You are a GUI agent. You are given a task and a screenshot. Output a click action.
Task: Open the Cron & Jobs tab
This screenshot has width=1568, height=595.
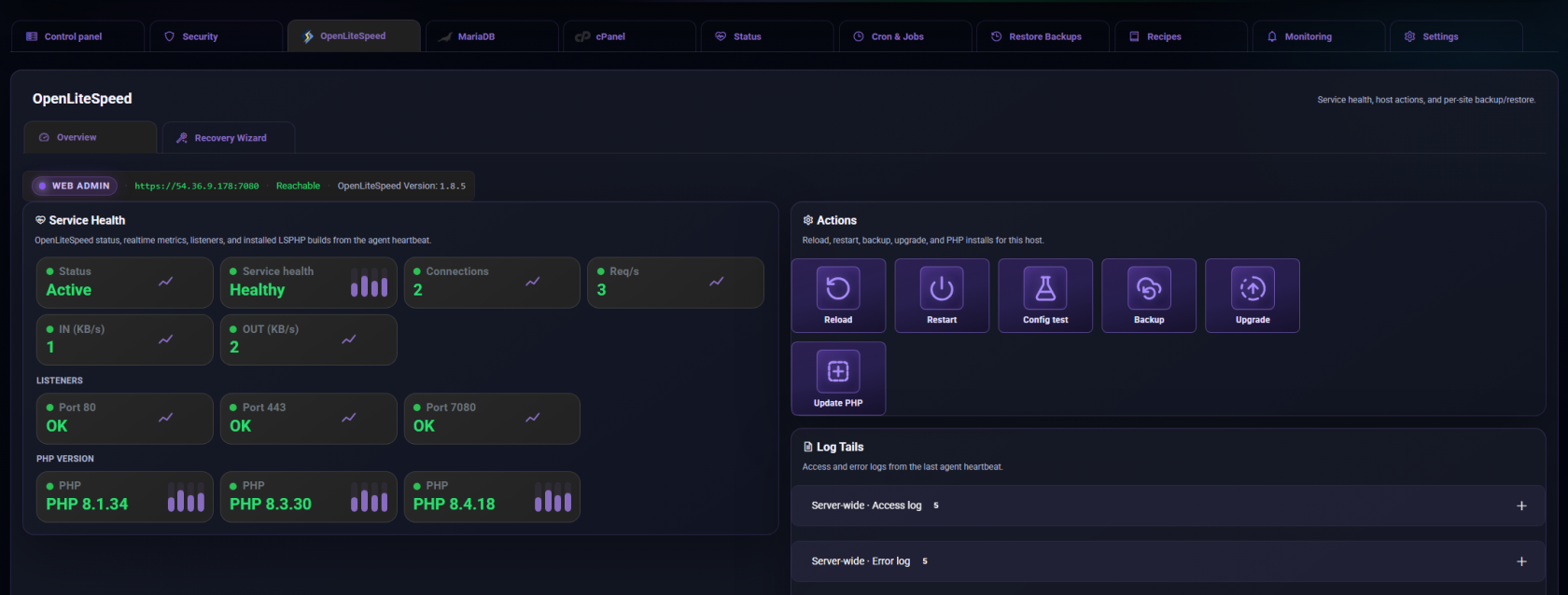905,36
